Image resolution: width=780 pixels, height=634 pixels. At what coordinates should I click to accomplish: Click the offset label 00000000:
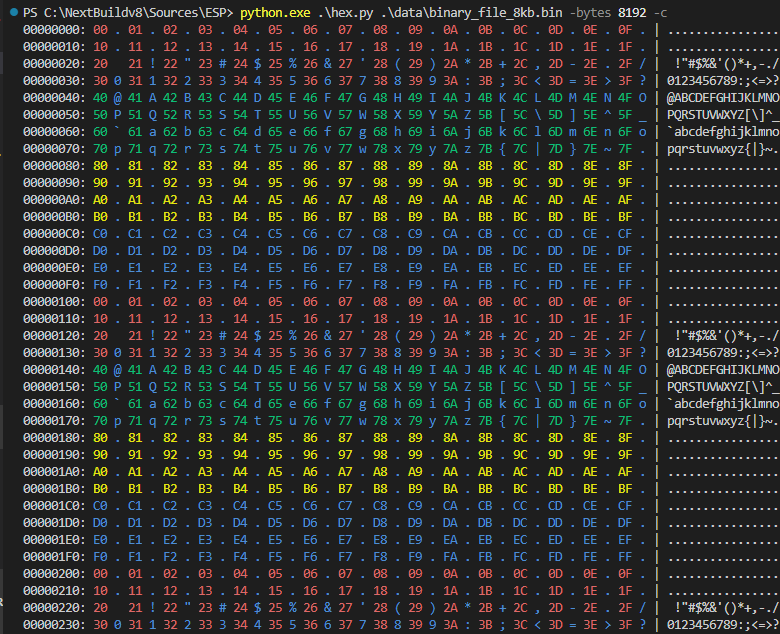(x=54, y=30)
